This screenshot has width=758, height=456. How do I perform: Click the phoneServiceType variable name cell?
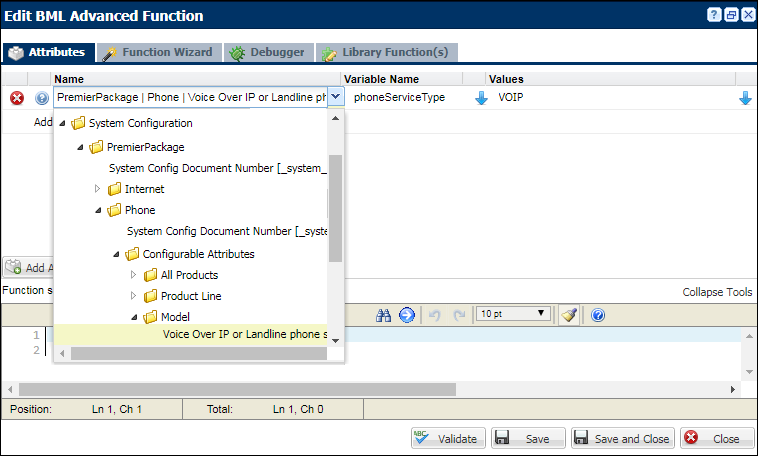pos(399,97)
